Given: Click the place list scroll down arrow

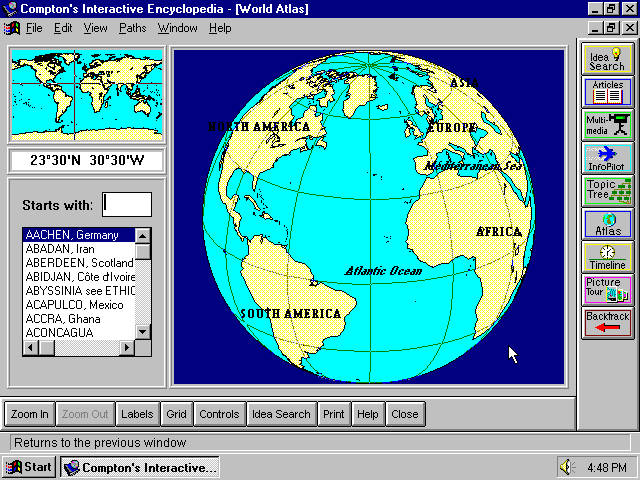Looking at the screenshot, I should pos(143,332).
